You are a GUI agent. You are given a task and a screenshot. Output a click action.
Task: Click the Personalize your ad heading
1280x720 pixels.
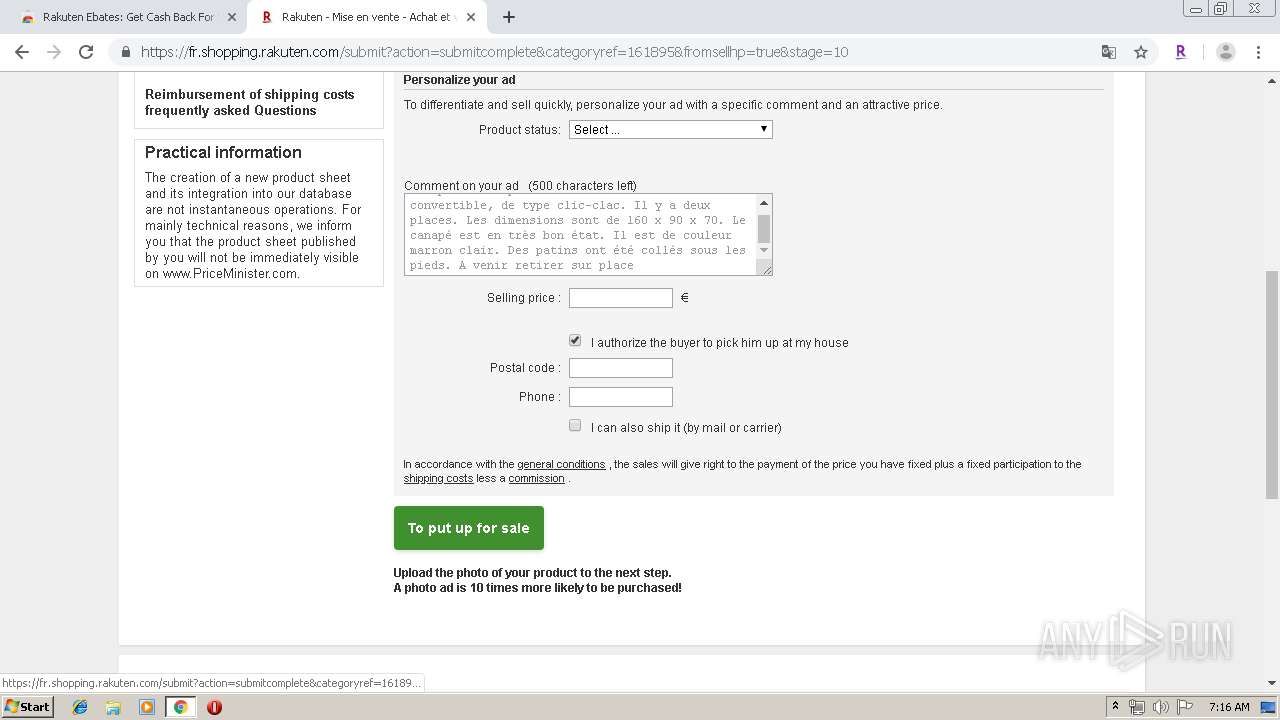[459, 80]
